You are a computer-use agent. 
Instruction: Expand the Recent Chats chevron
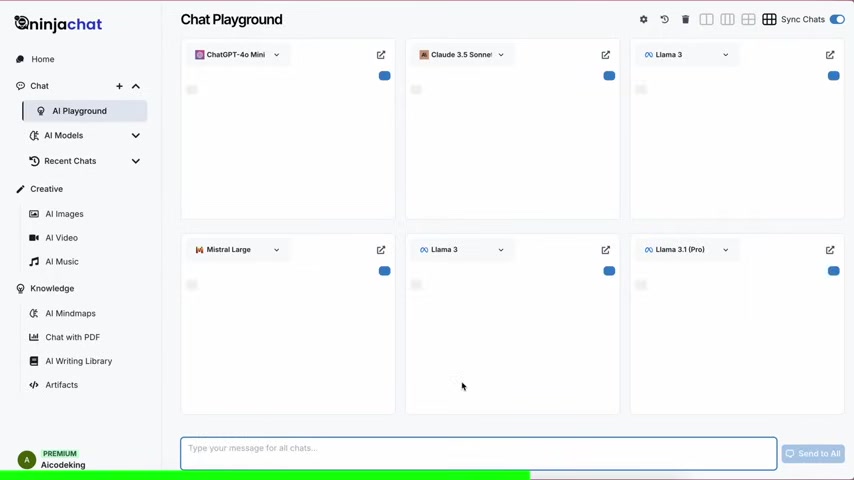coord(136,161)
